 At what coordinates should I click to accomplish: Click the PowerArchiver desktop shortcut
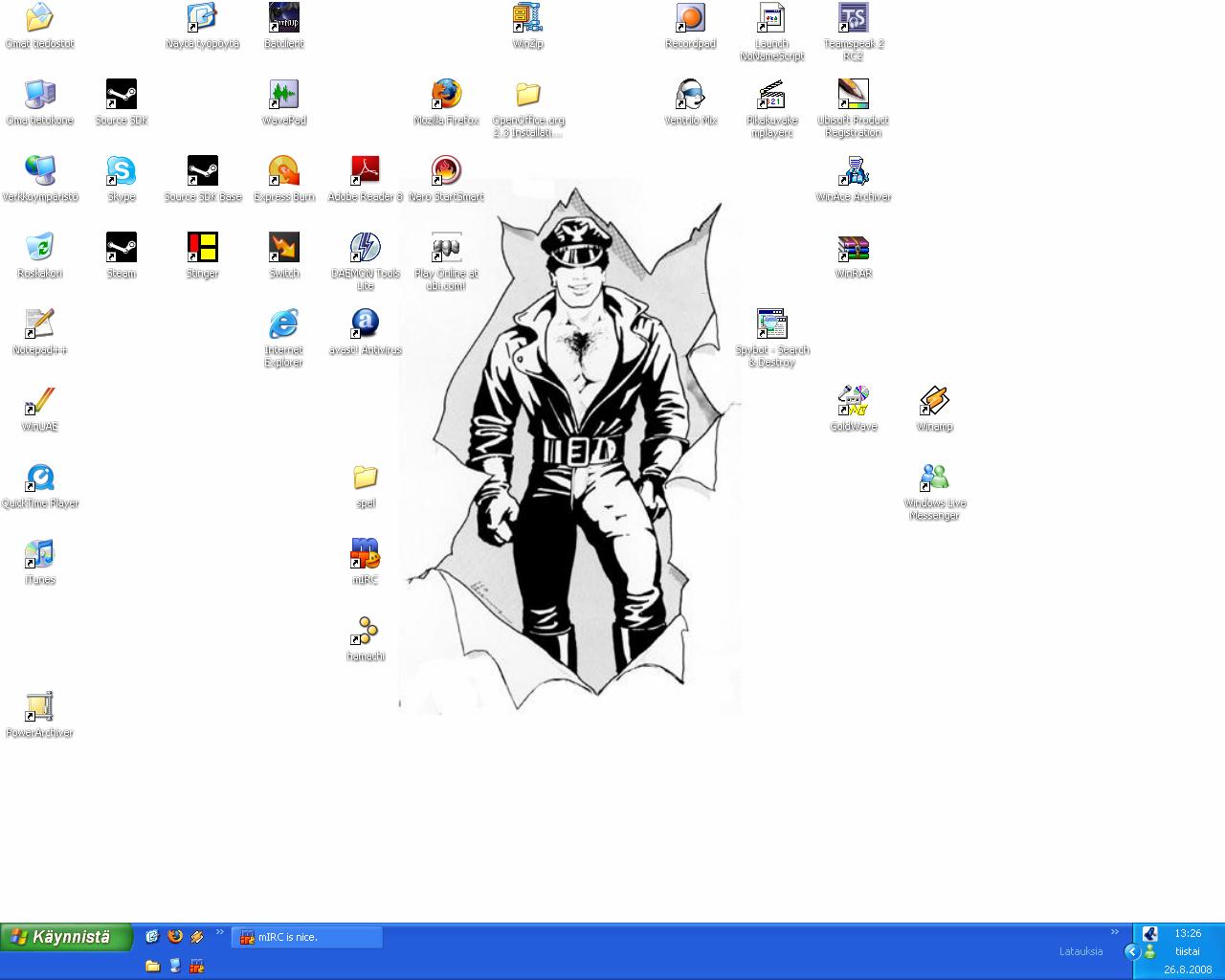point(39,714)
